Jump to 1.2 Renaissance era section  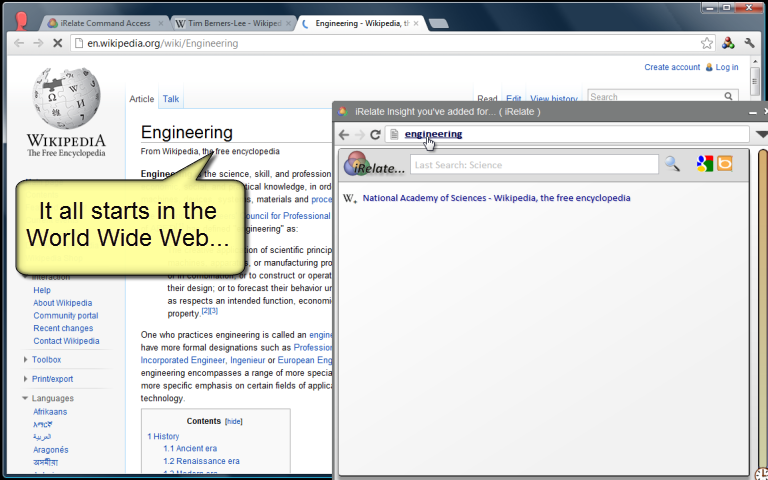pos(201,461)
